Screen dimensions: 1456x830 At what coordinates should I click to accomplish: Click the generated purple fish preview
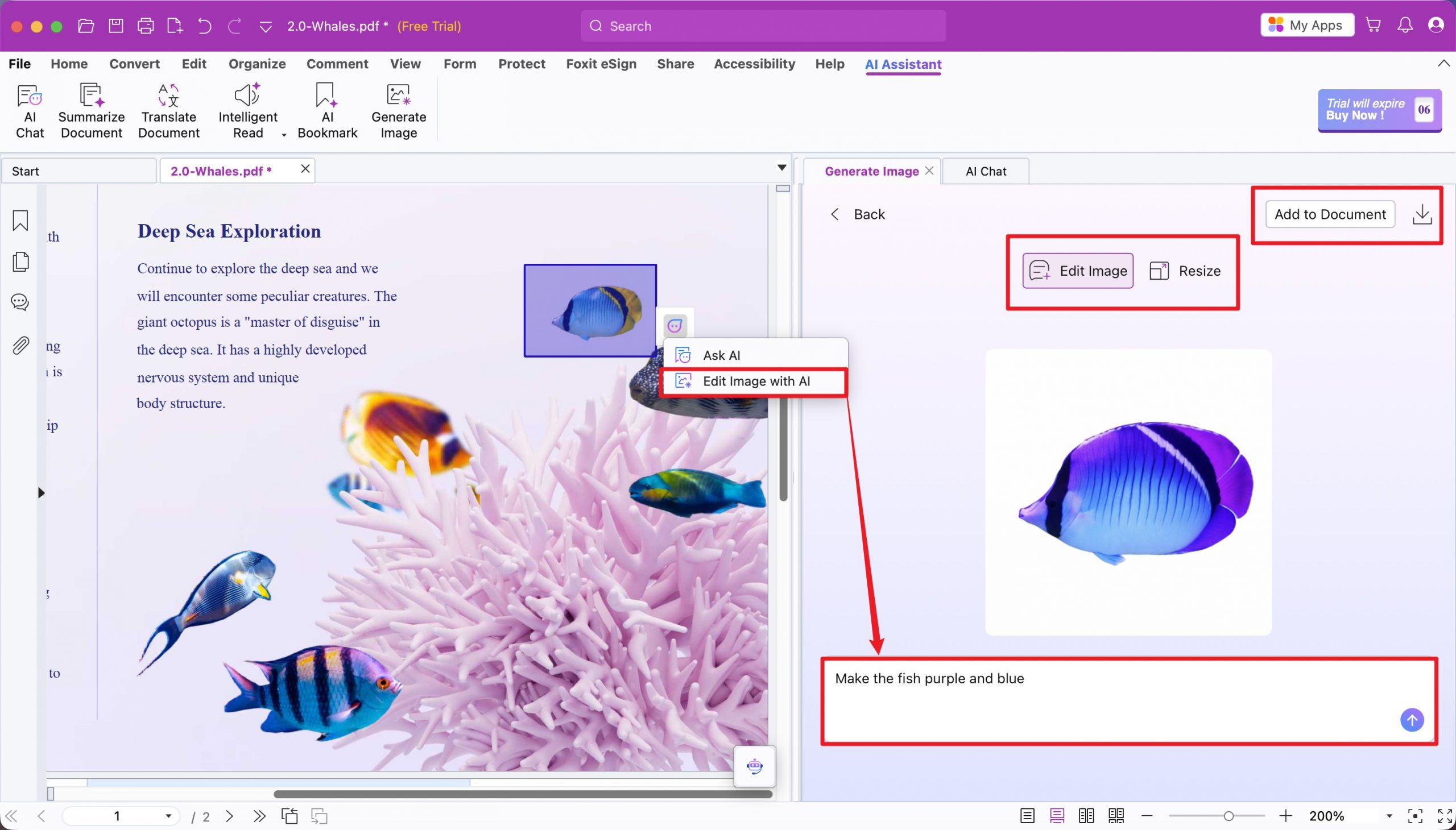1128,492
